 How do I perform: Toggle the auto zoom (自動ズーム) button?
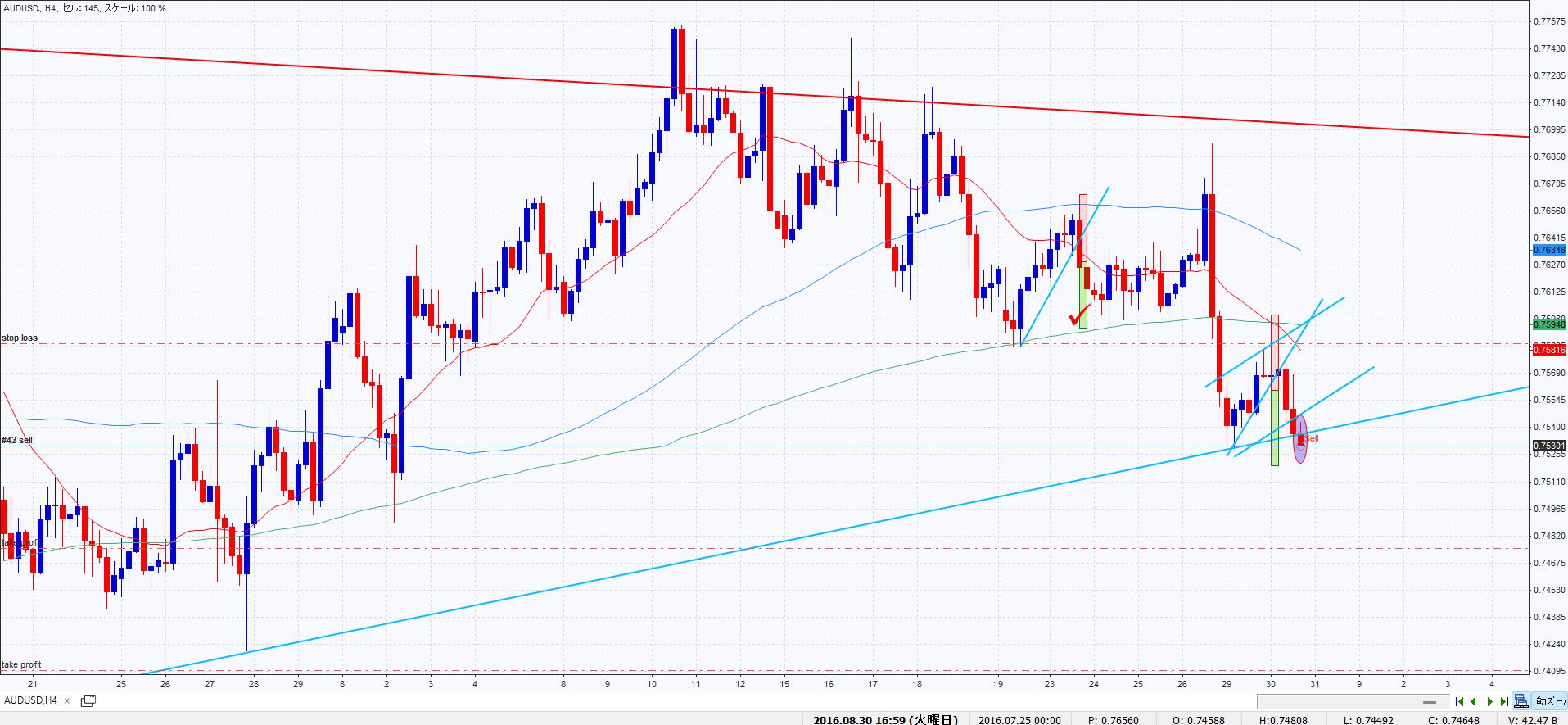click(1550, 701)
